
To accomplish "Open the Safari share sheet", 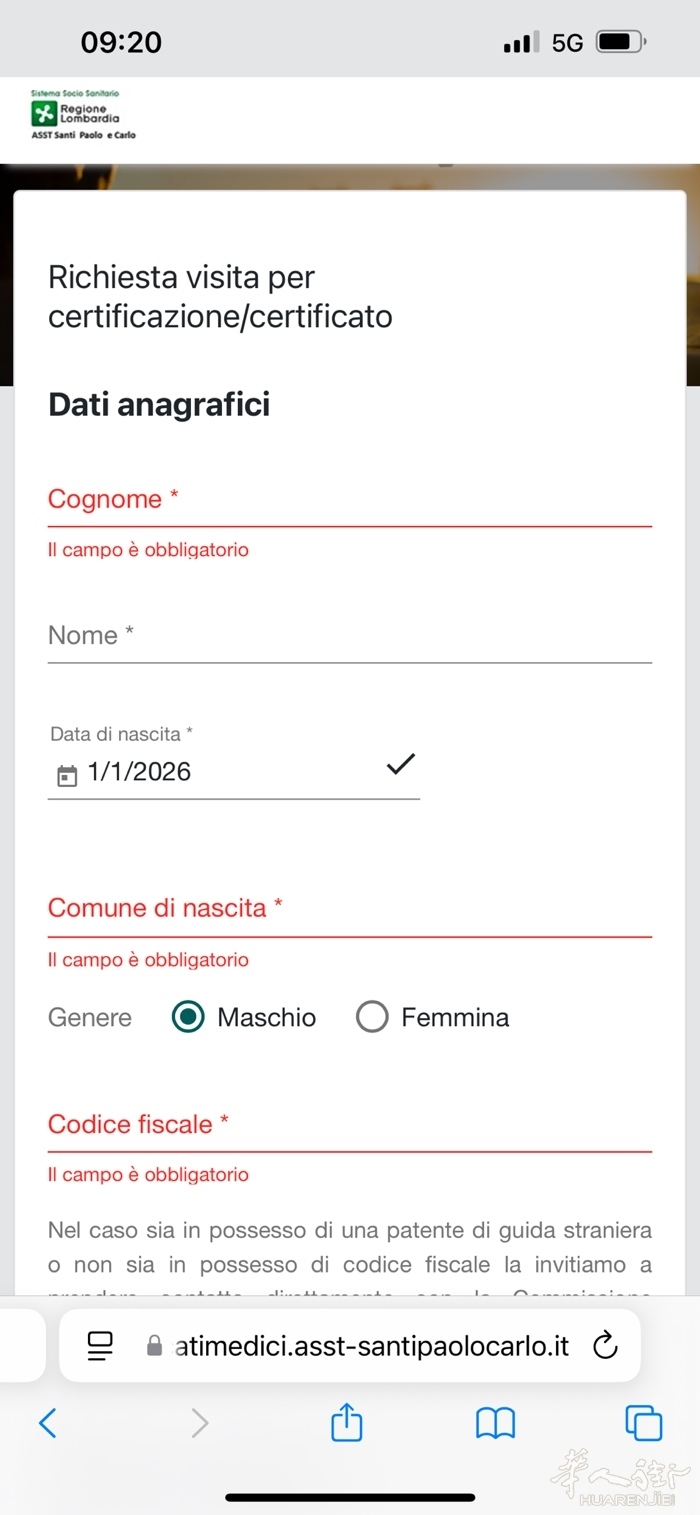I will pos(346,1421).
